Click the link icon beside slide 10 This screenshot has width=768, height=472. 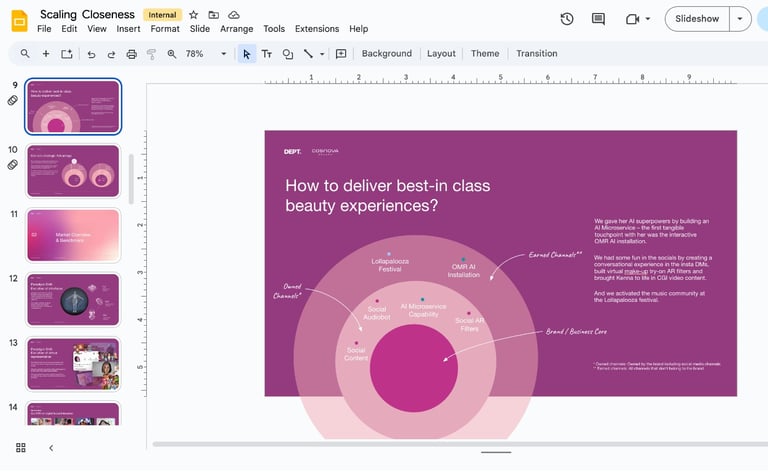[x=13, y=165]
